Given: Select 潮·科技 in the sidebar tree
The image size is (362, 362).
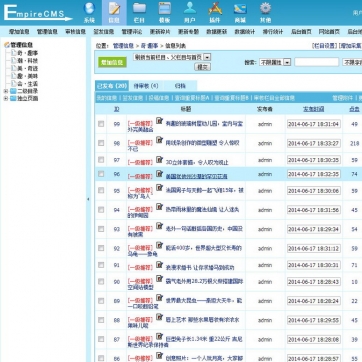Looking at the screenshot, I should click(28, 61).
